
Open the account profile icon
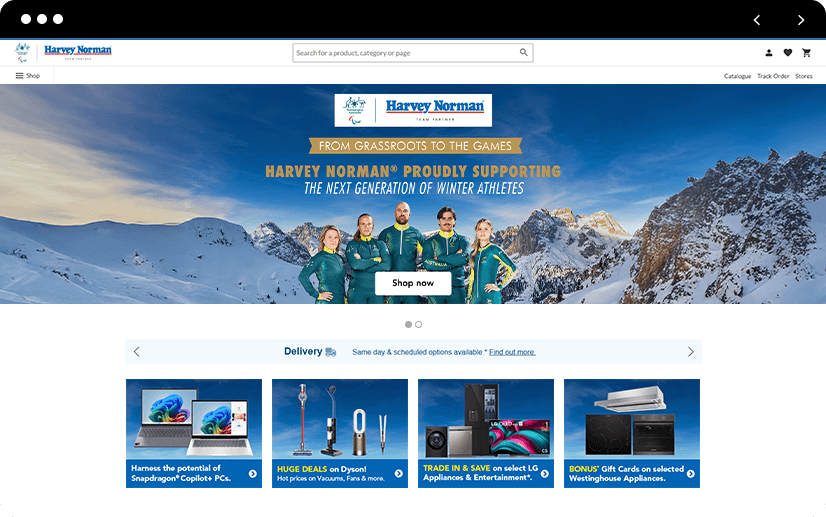(769, 53)
